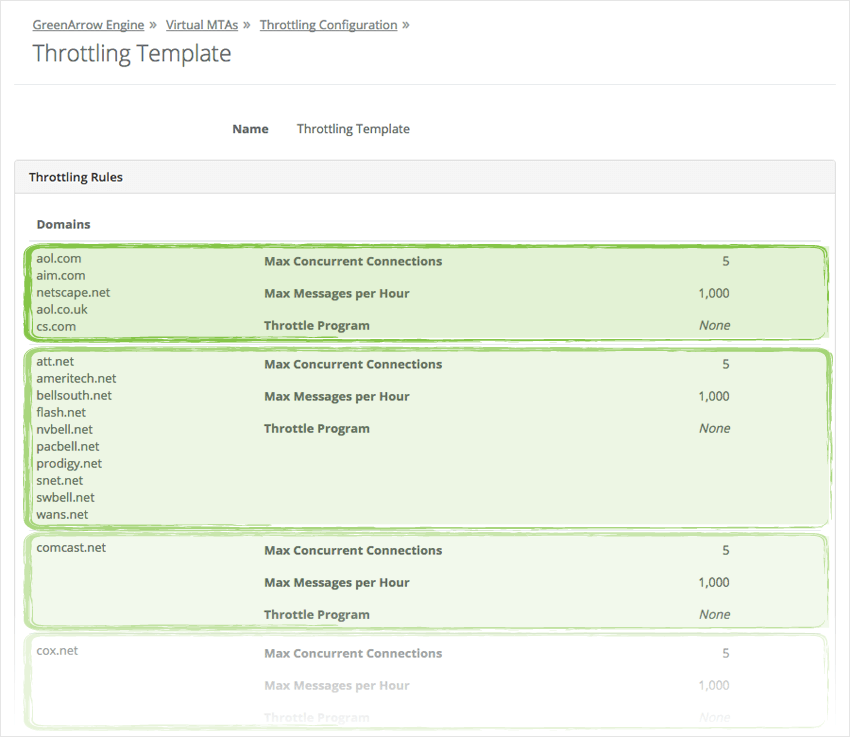The image size is (850, 737).
Task: Open the GreenArrow Engine breadcrumb link
Action: pos(88,25)
